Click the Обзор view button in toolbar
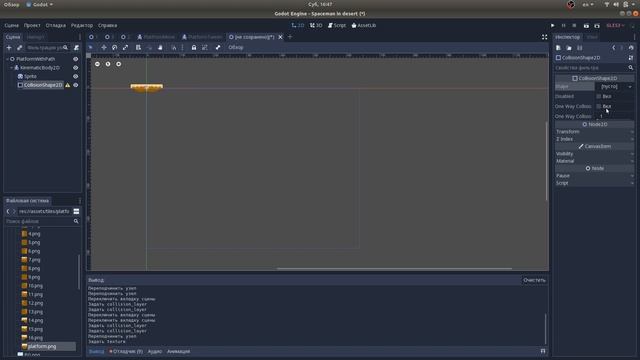640x360 pixels. (x=236, y=48)
